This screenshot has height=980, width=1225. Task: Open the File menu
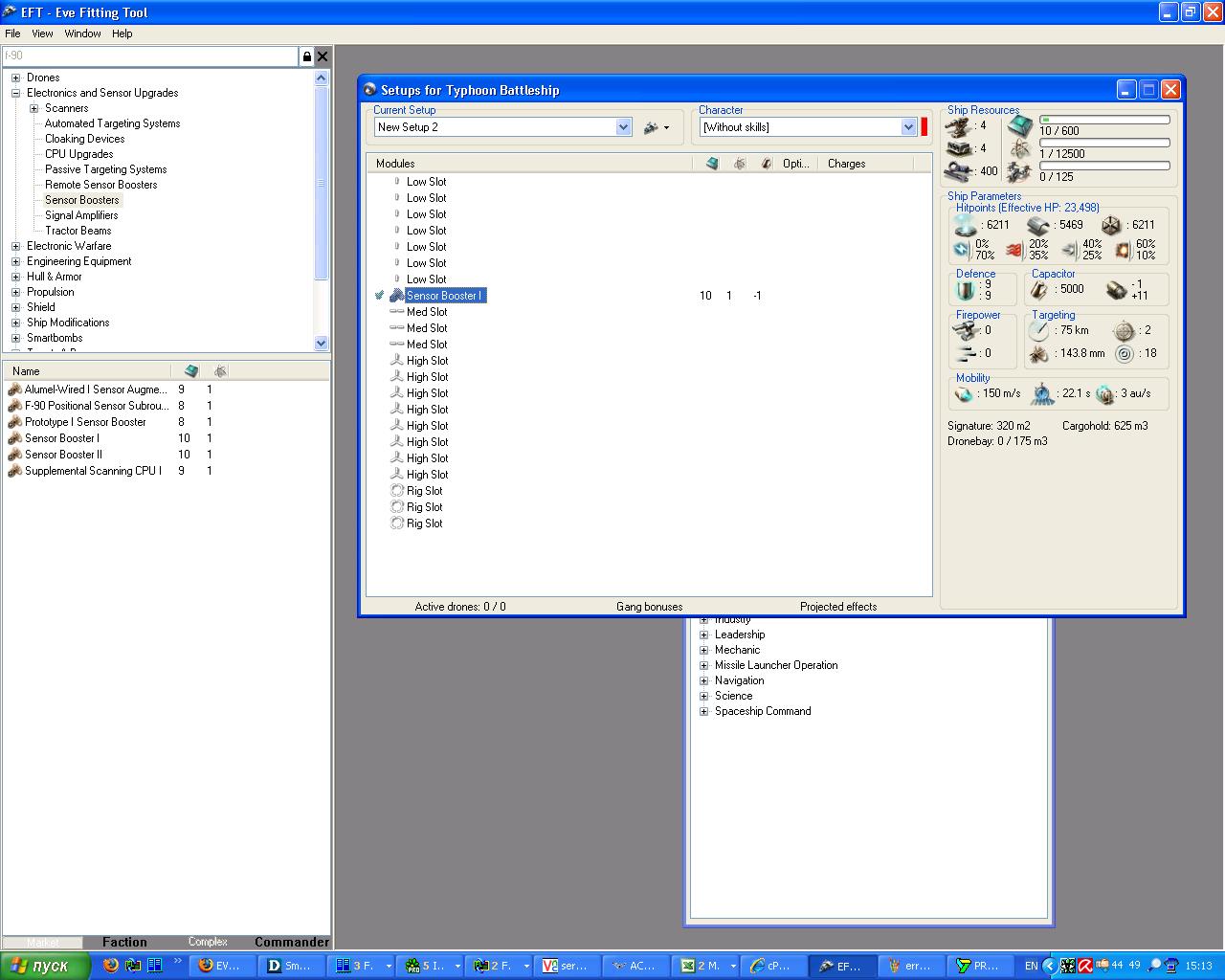pyautogui.click(x=12, y=33)
